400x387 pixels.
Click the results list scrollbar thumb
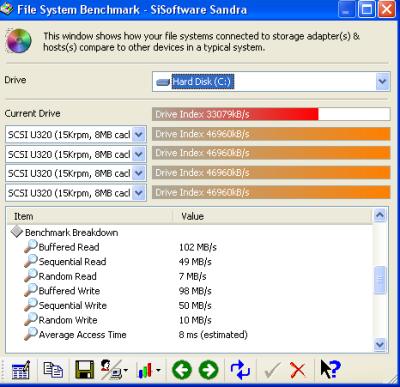coord(380,280)
